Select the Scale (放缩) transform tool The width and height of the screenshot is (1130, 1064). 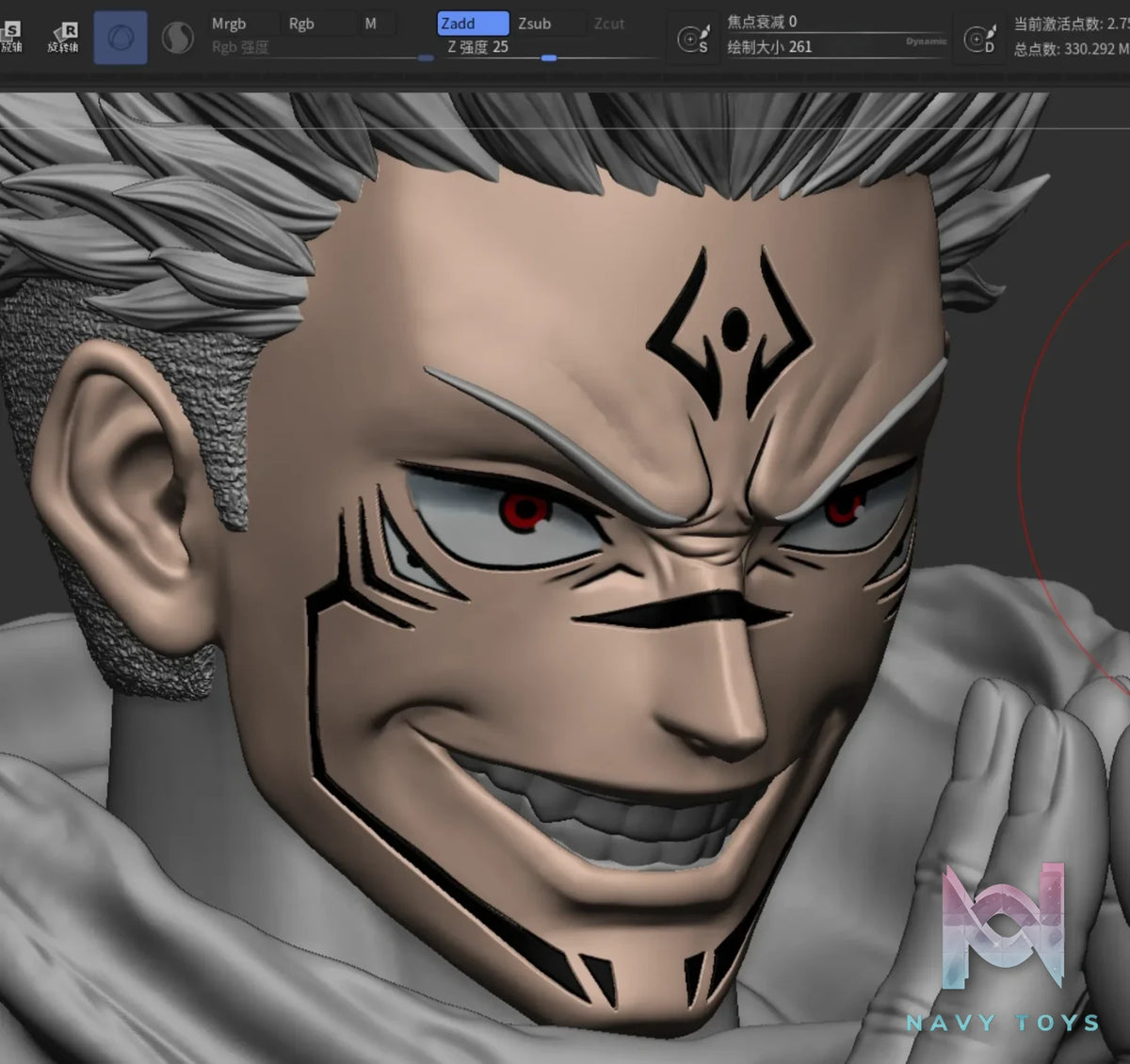(x=11, y=38)
